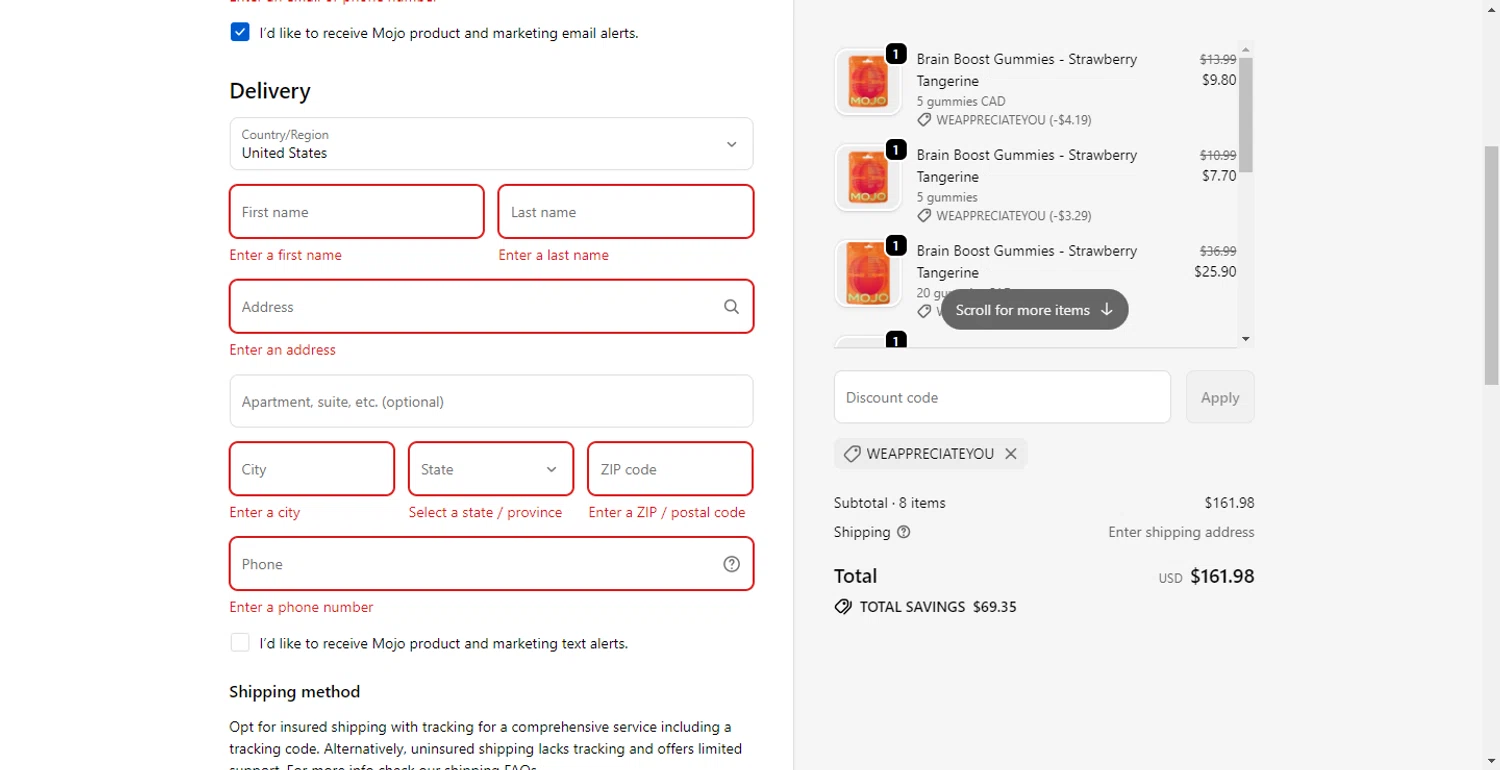
Task: Open the State dropdown
Action: (x=491, y=469)
